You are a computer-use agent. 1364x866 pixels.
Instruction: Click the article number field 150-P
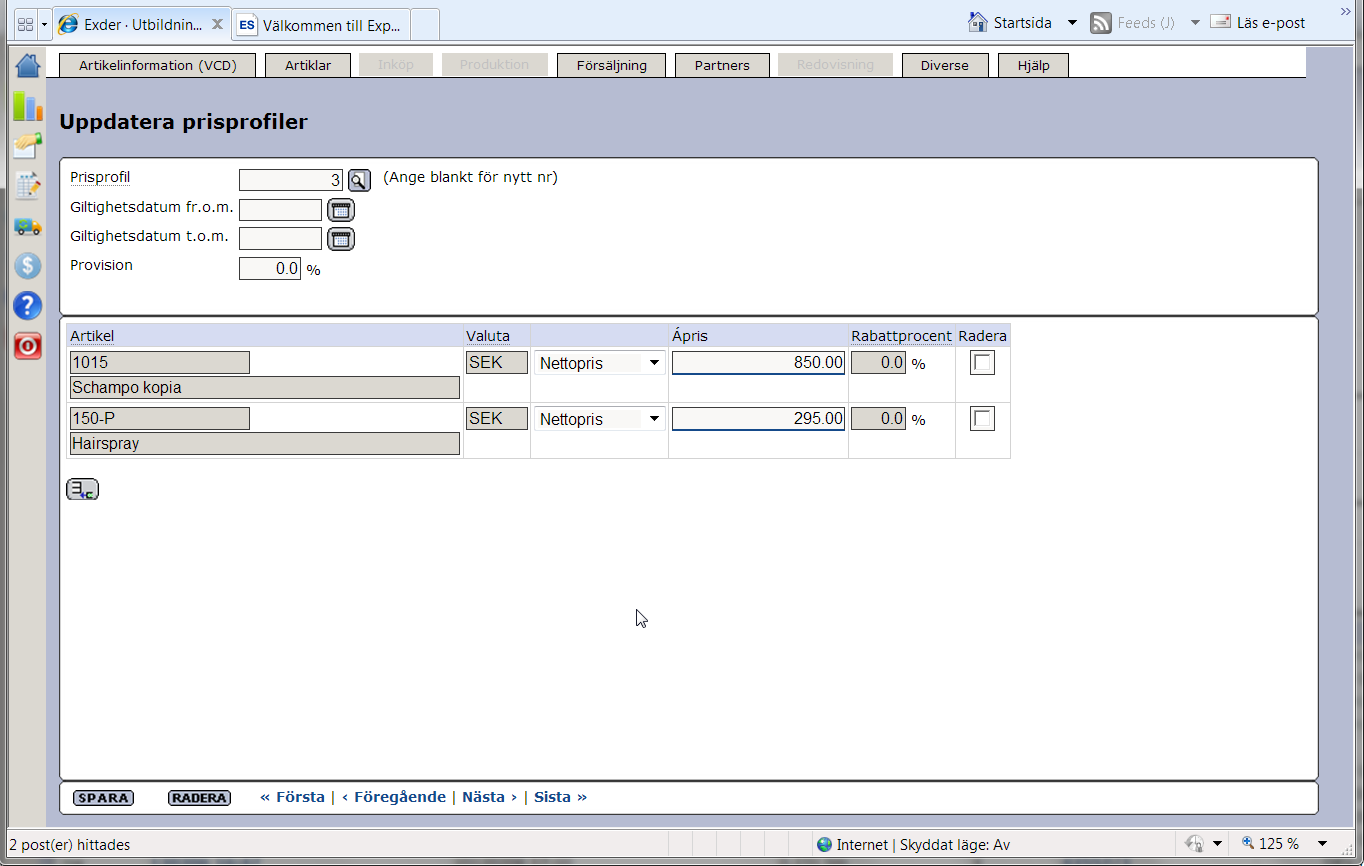(x=160, y=418)
